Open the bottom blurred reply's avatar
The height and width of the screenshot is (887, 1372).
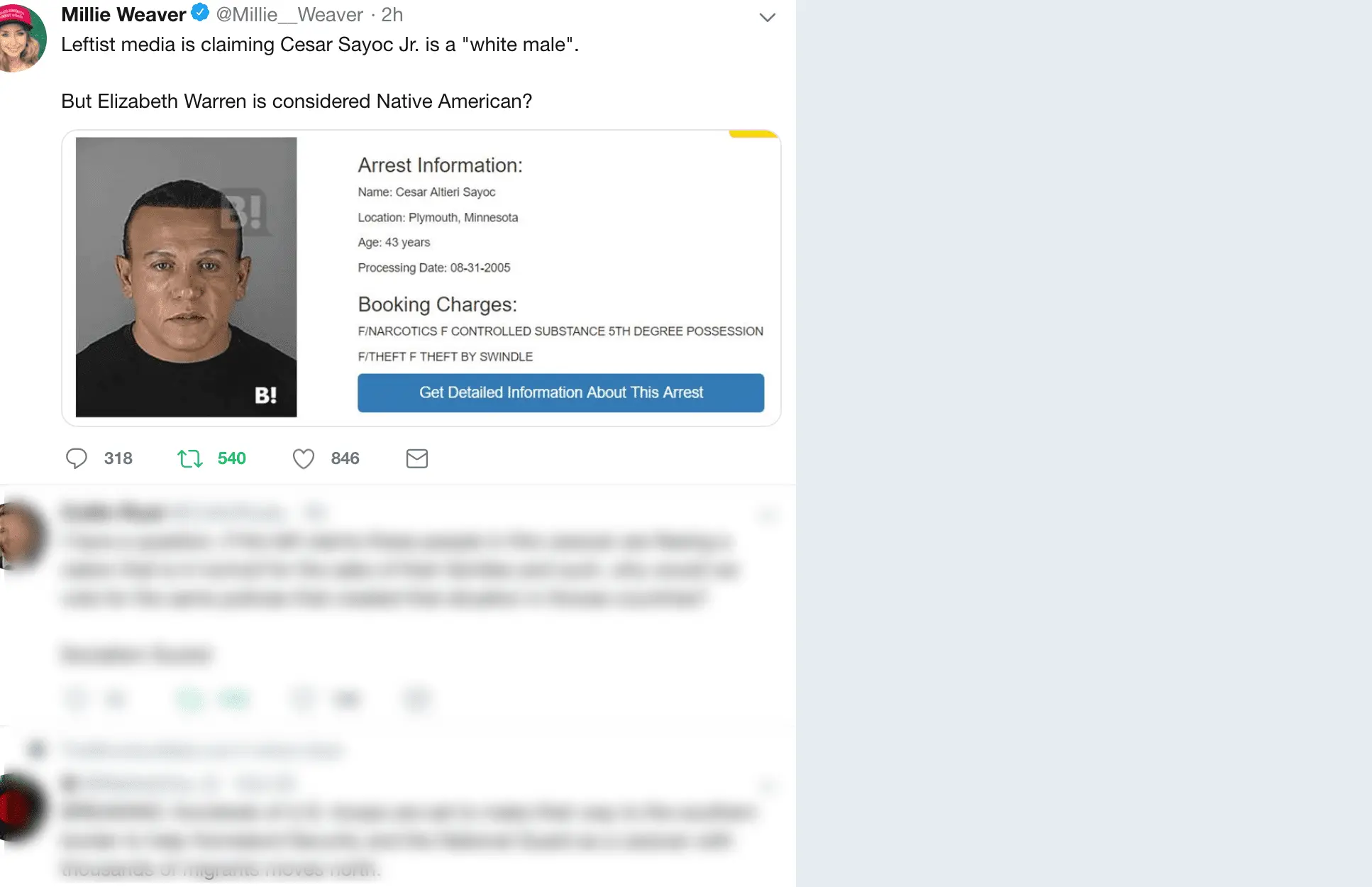pos(20,807)
